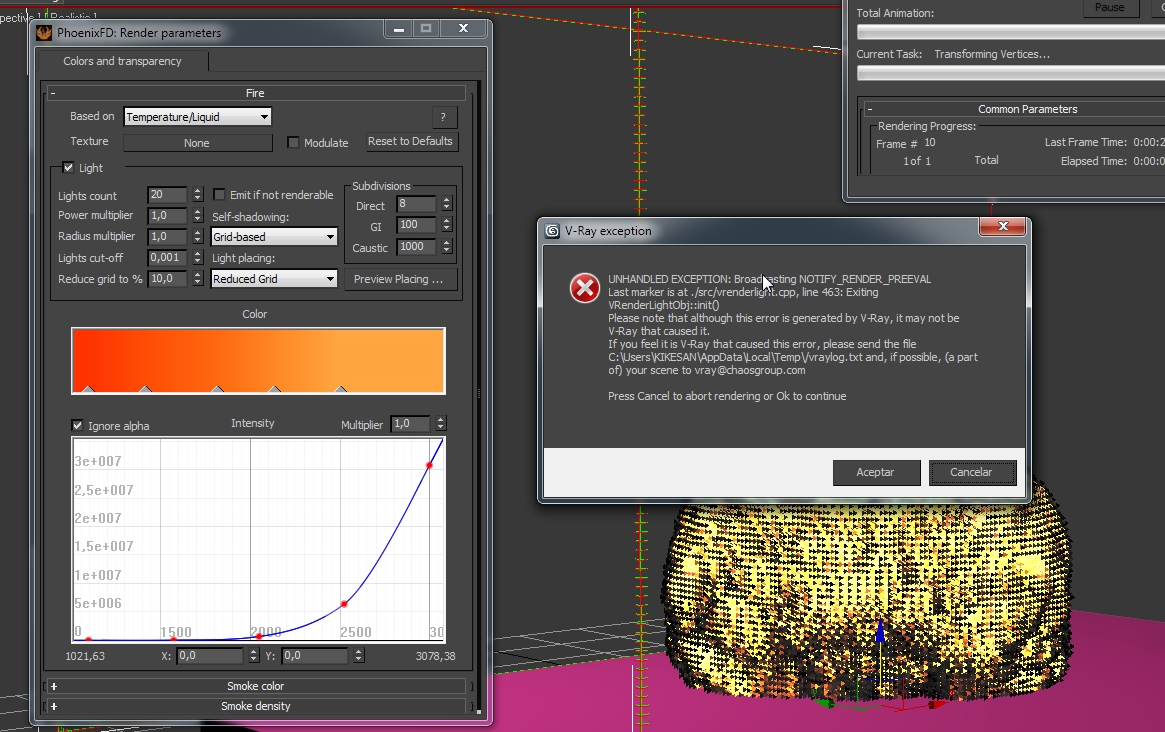
Task: Click the Power multiplier field
Action: pos(167,216)
